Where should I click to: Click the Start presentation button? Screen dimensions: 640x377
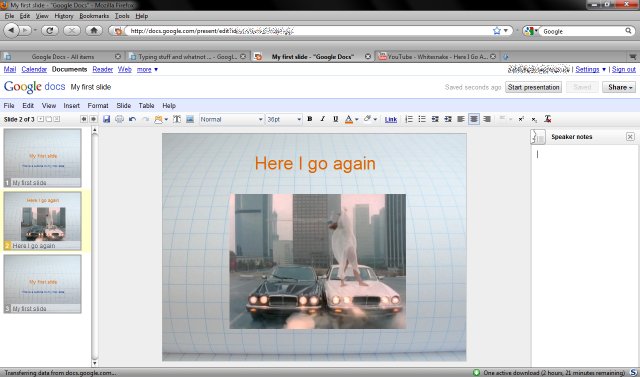pos(533,87)
